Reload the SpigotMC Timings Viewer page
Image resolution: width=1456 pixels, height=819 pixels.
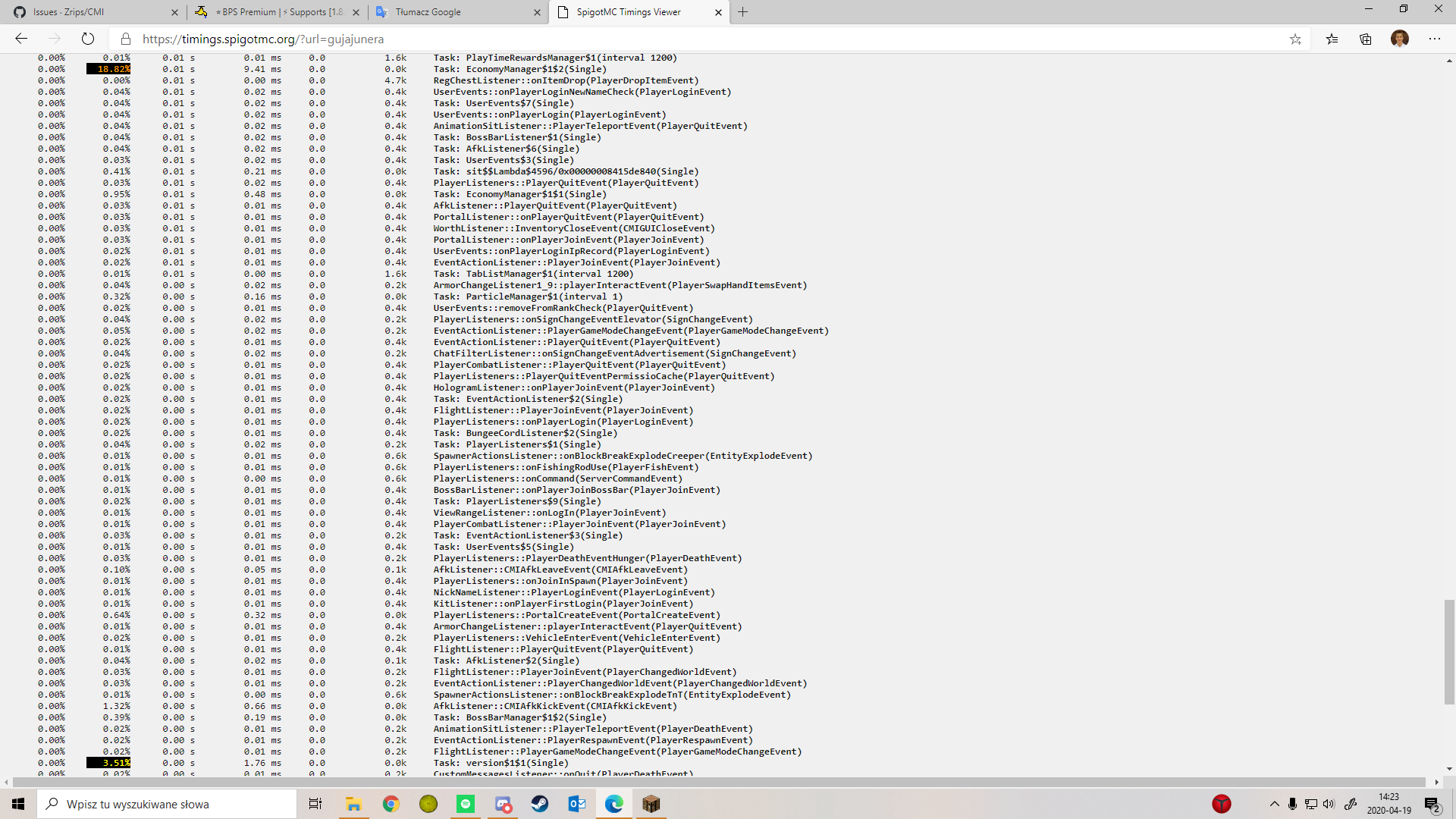coord(88,39)
